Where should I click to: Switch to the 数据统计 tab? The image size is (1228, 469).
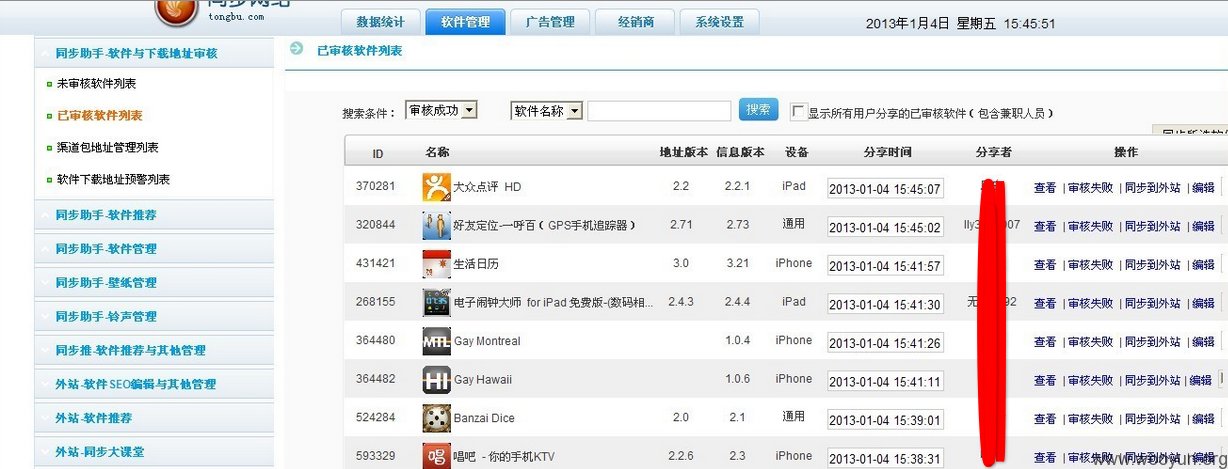tap(380, 22)
